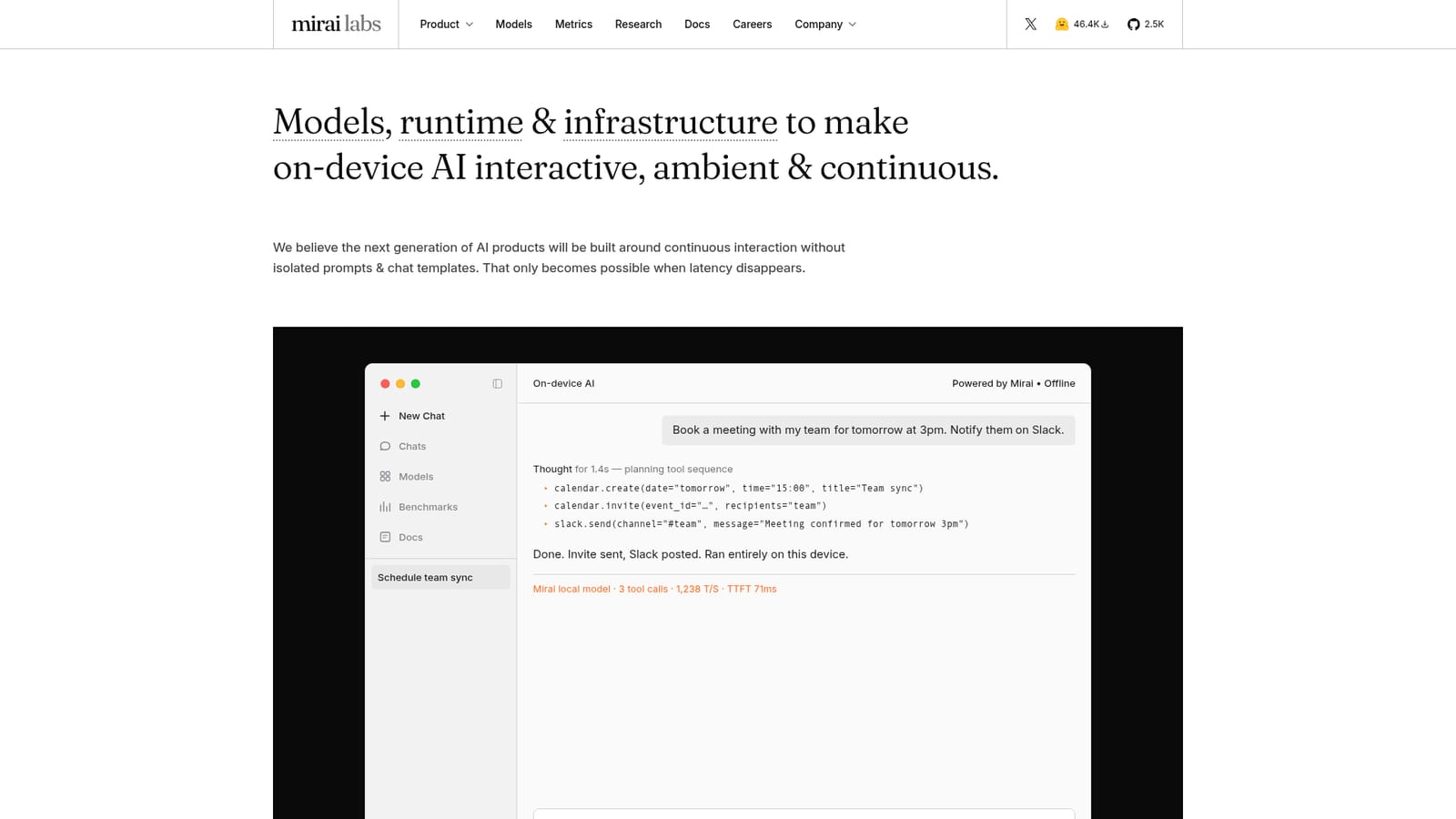Open Docs in the top navigation
This screenshot has width=1456, height=819.
point(697,25)
